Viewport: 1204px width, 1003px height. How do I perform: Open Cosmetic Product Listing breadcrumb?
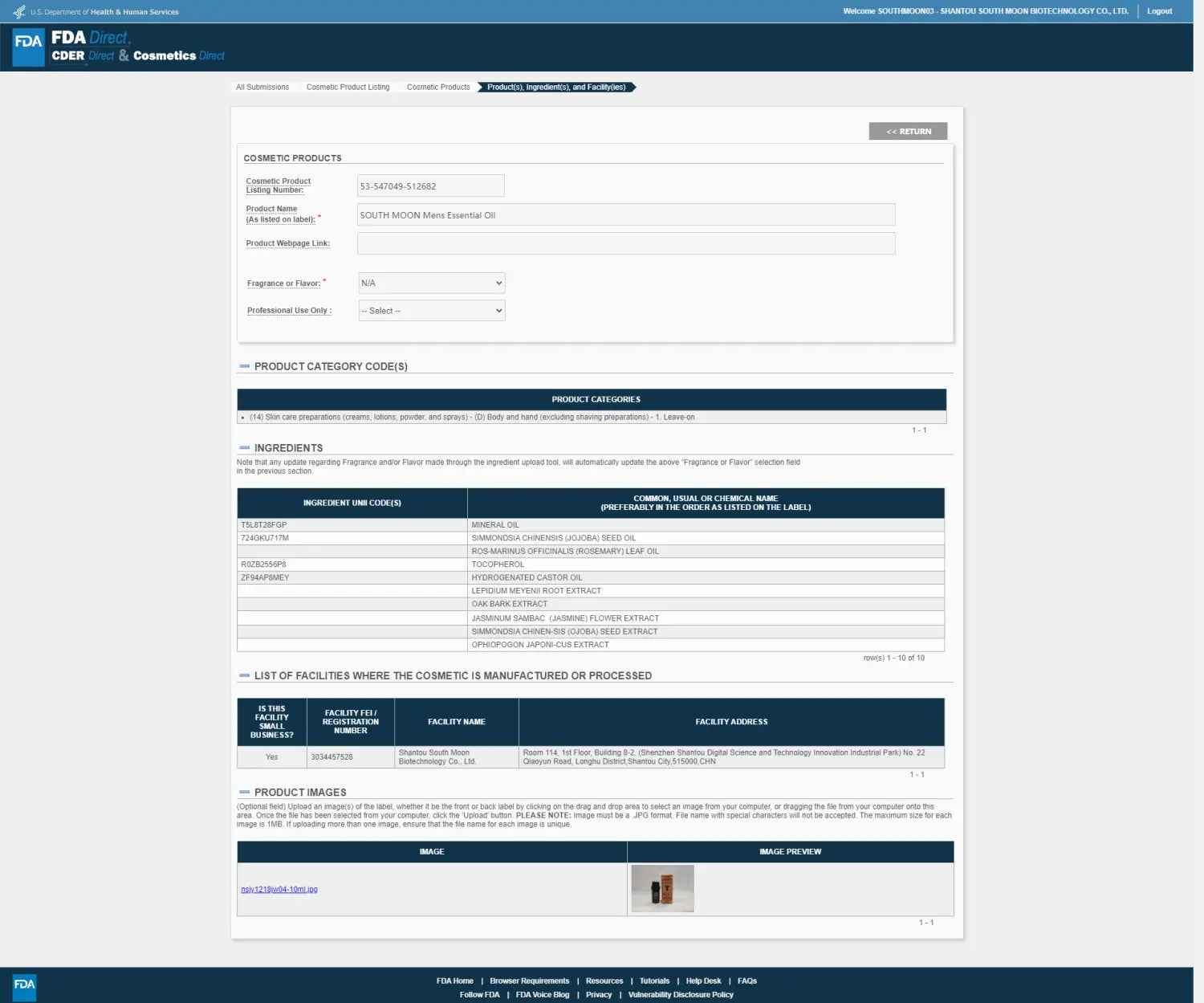pos(348,87)
